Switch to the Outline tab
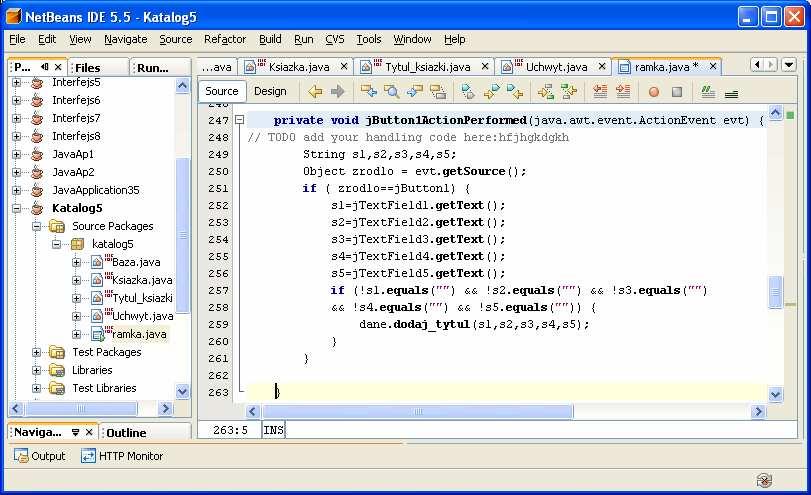The width and height of the screenshot is (811, 495). (126, 432)
